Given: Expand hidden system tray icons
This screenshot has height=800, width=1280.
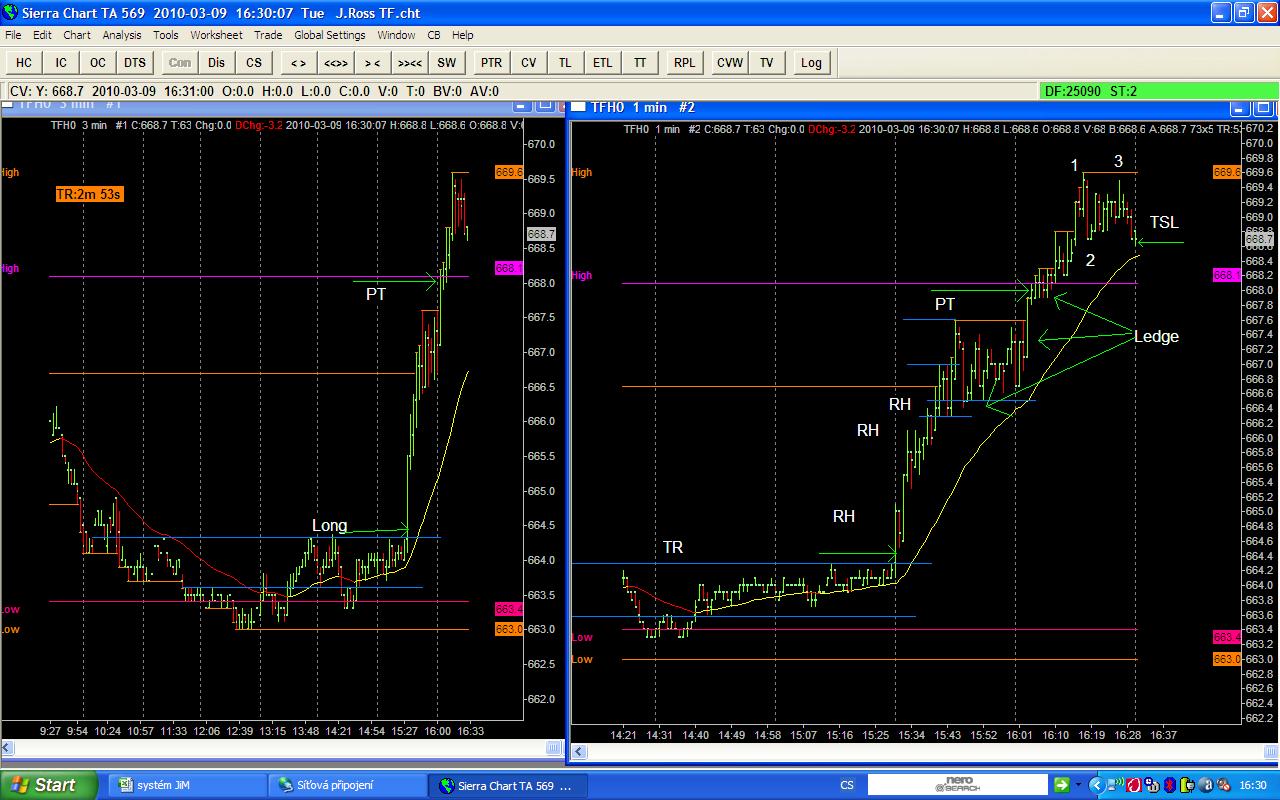Looking at the screenshot, I should click(x=1095, y=785).
